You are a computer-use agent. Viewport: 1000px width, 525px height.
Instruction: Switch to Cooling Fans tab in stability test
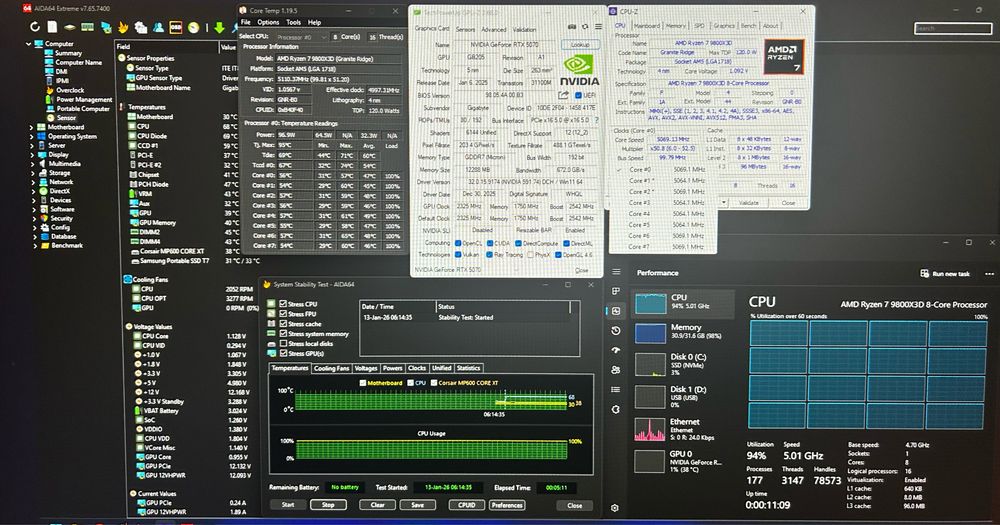[x=332, y=368]
